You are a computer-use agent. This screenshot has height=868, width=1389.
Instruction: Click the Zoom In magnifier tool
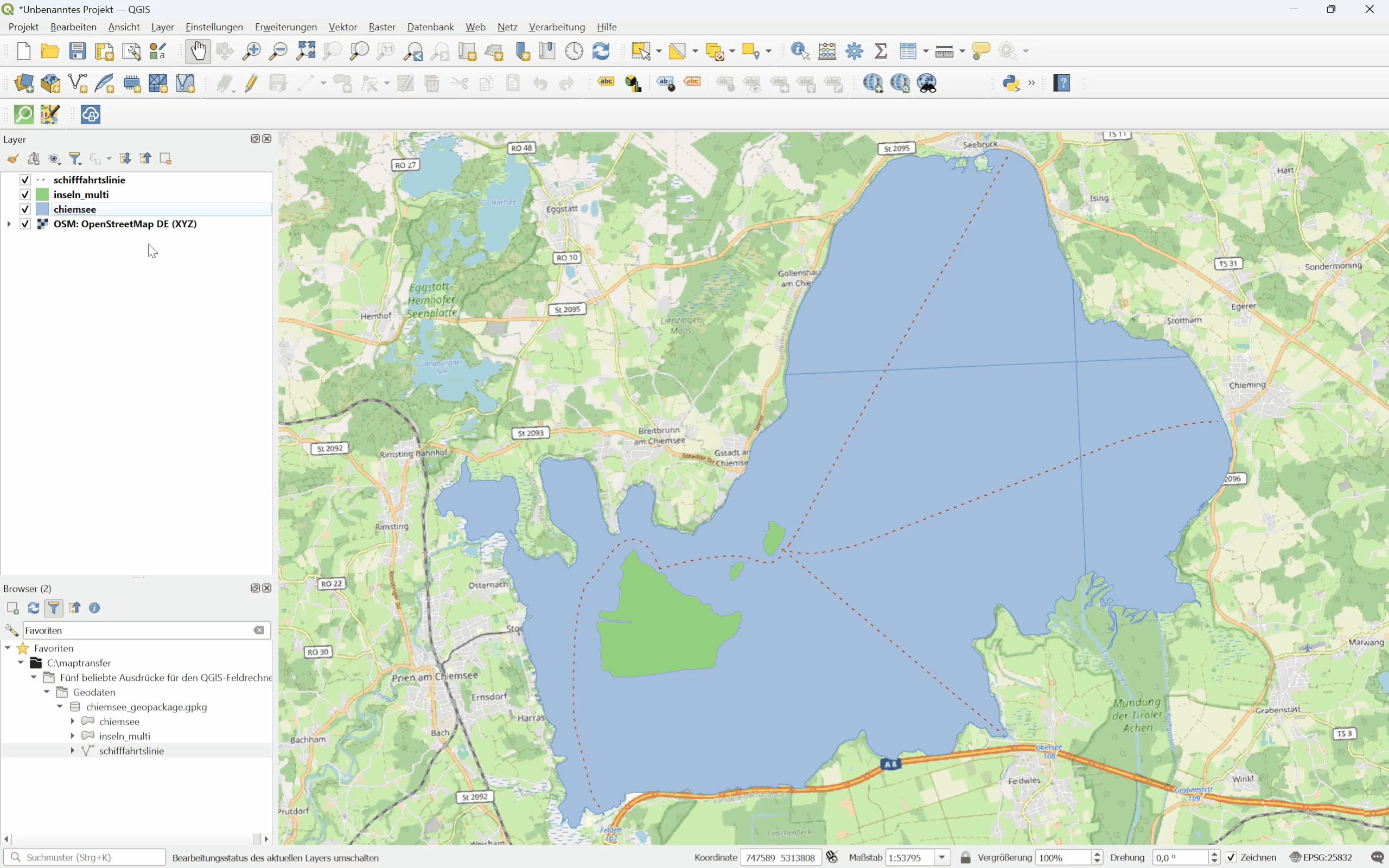tap(251, 51)
